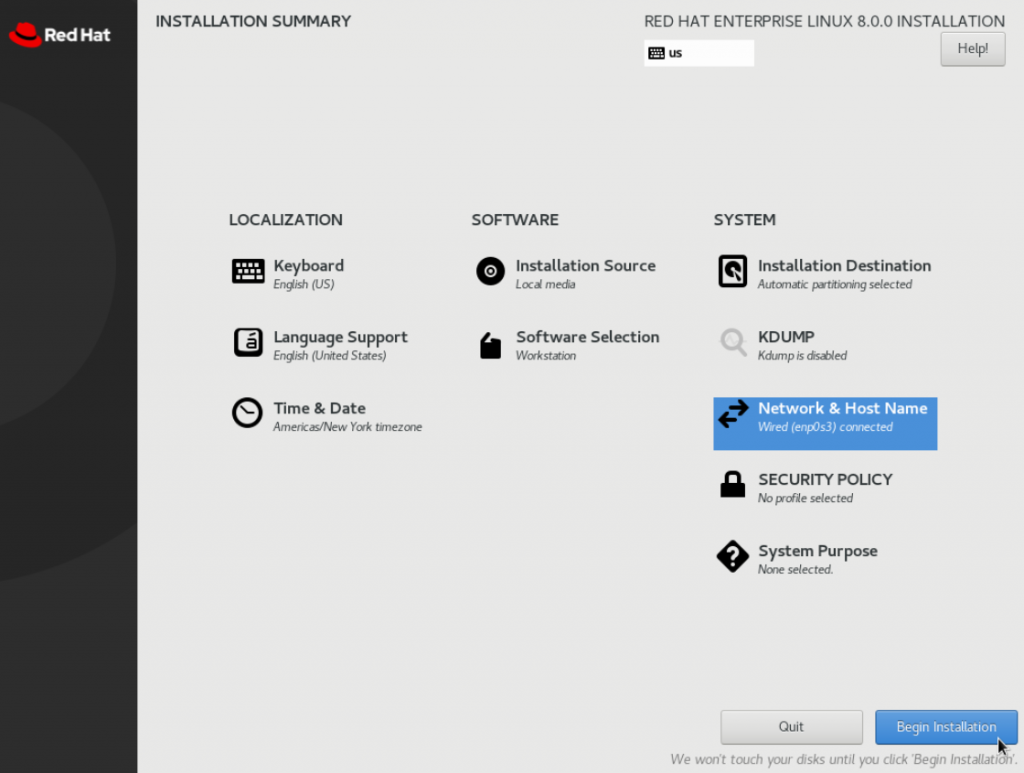1024x773 pixels.
Task: Open Time & Date settings label
Action: [x=319, y=408]
